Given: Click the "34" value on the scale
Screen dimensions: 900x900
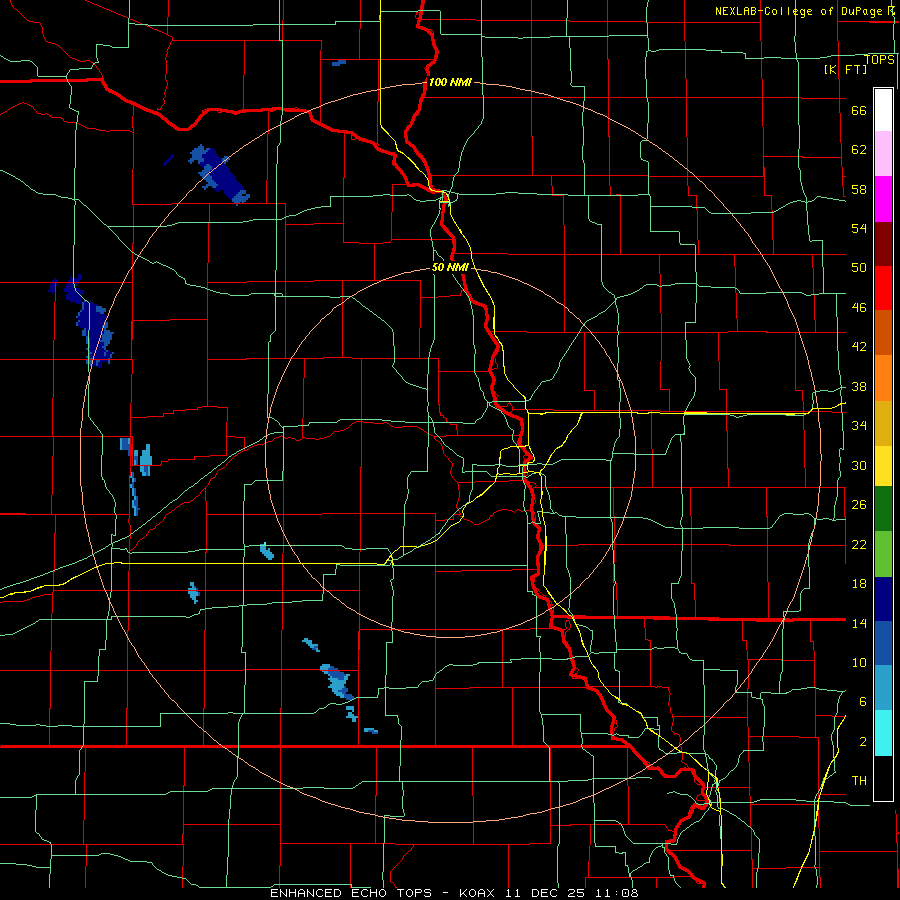Looking at the screenshot, I should [x=859, y=425].
